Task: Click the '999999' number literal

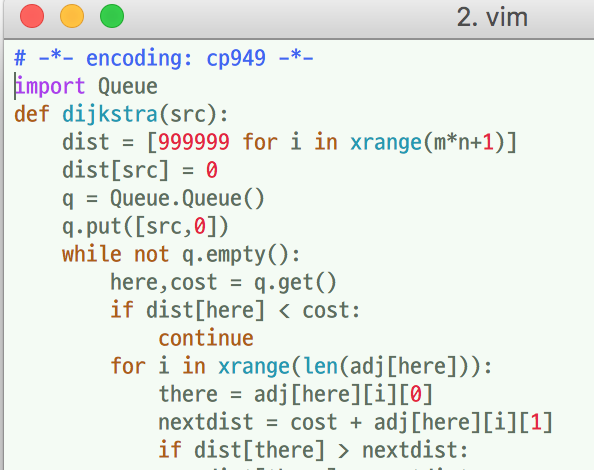Action: [194, 142]
